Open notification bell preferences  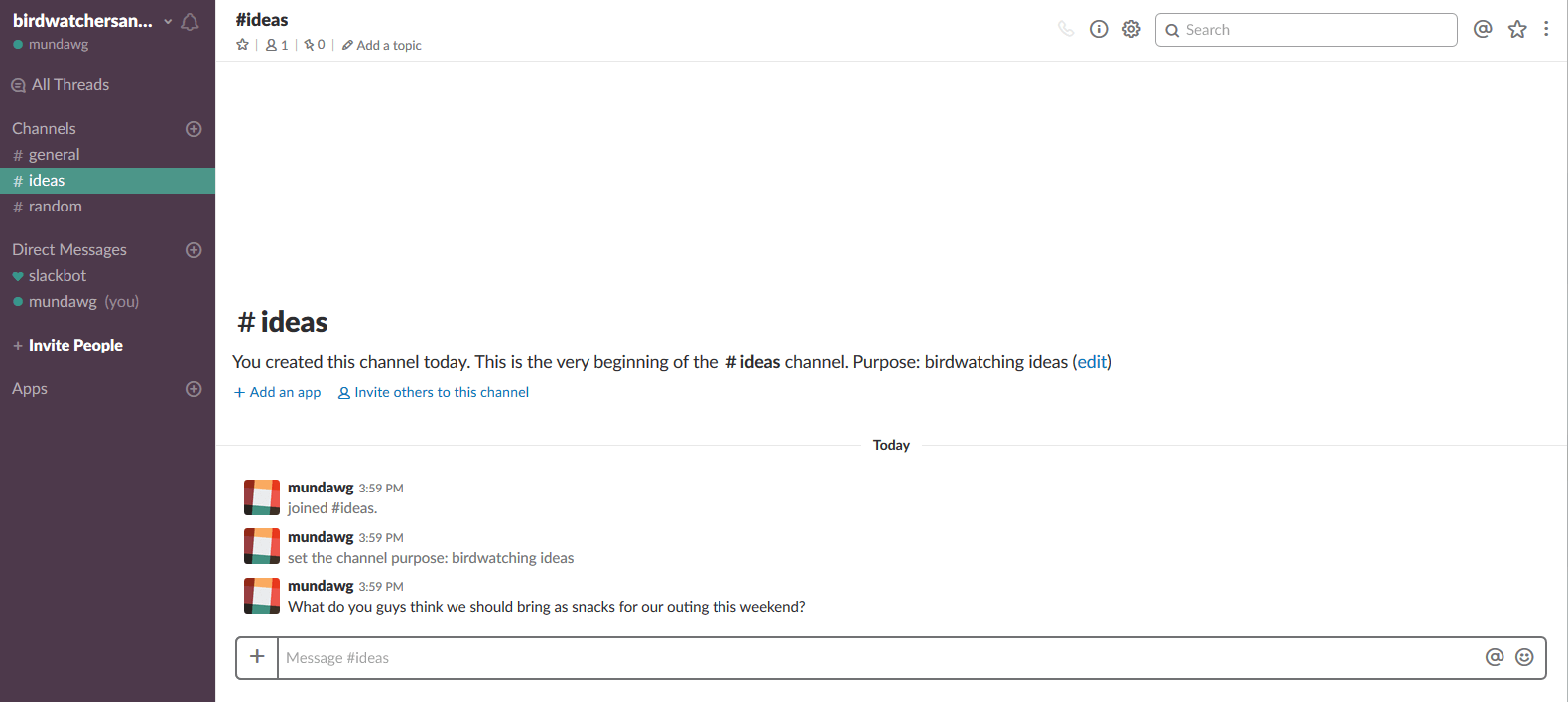click(x=190, y=22)
